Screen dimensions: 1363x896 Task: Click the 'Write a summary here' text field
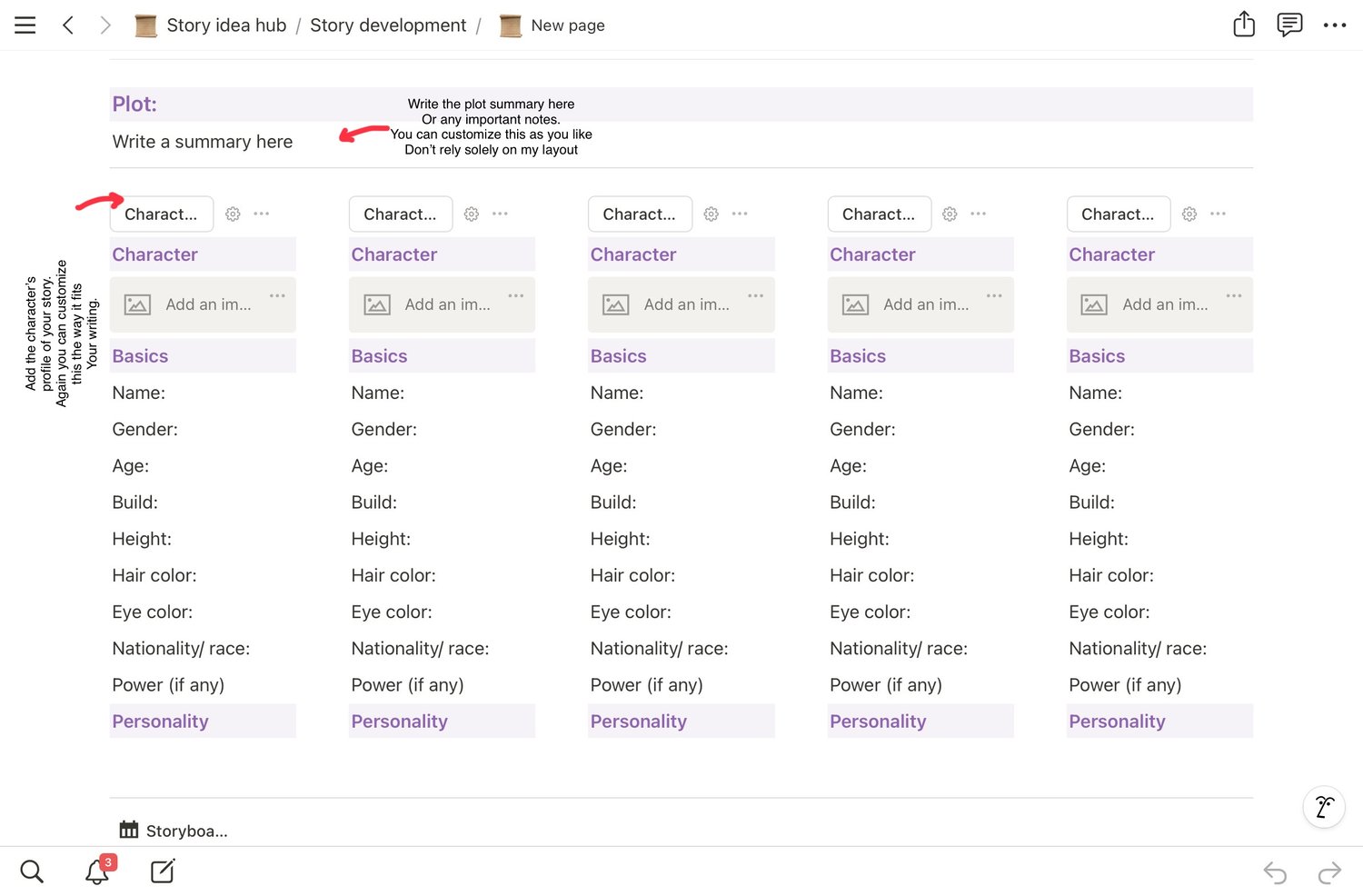pyautogui.click(x=203, y=142)
